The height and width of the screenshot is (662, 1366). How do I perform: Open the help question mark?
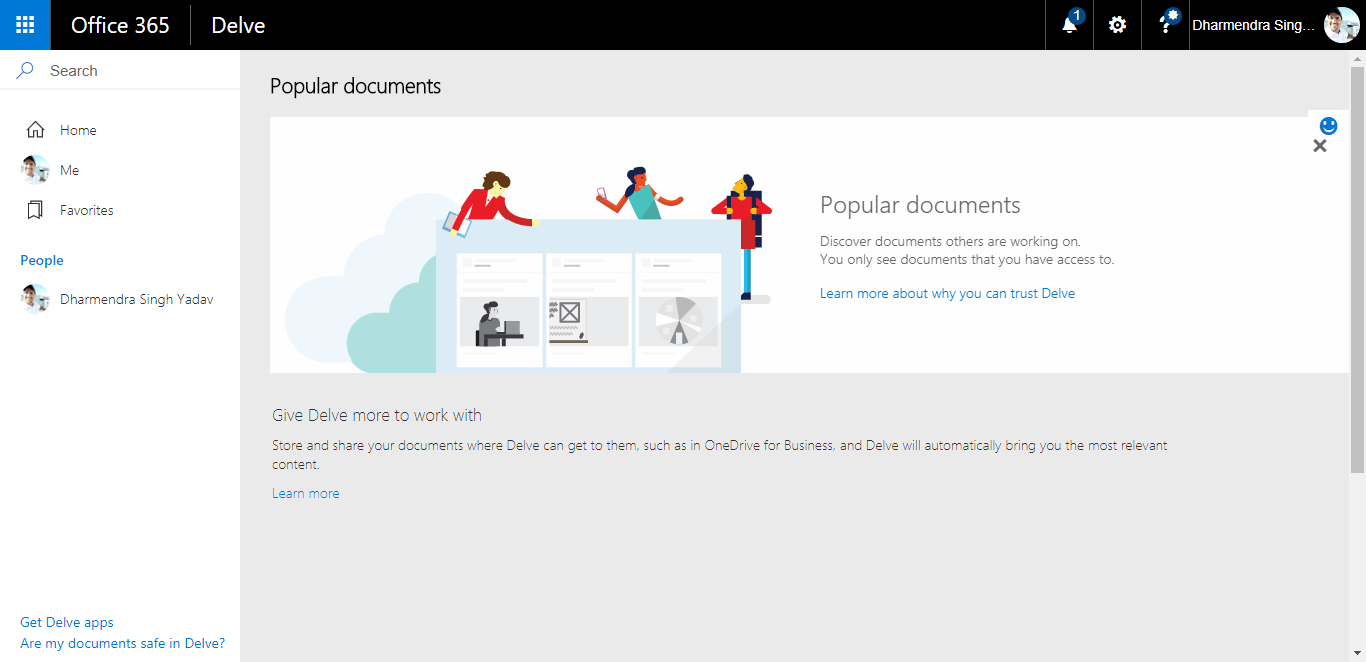(1166, 25)
